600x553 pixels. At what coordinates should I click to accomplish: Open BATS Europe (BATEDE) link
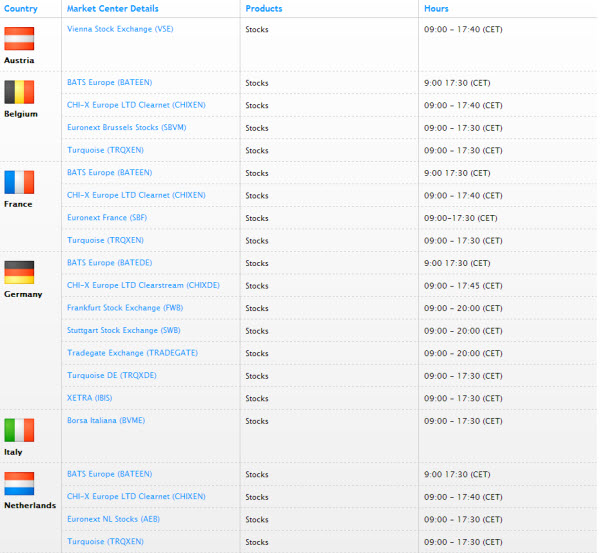[x=109, y=263]
